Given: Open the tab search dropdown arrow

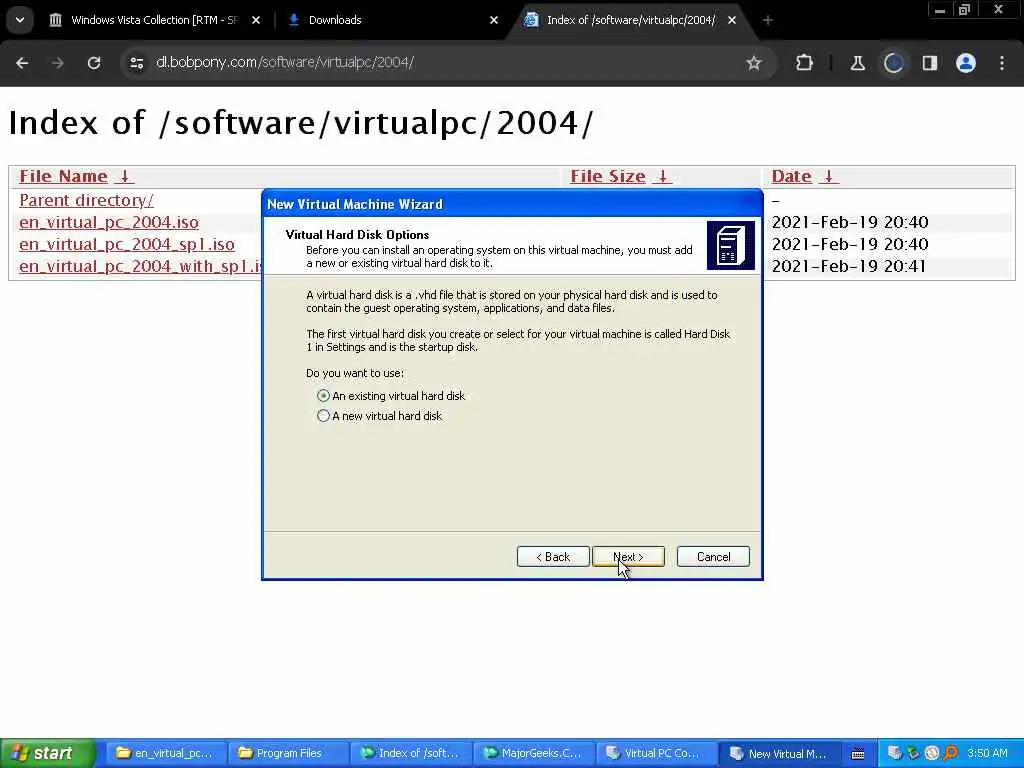Looking at the screenshot, I should pyautogui.click(x=20, y=20).
